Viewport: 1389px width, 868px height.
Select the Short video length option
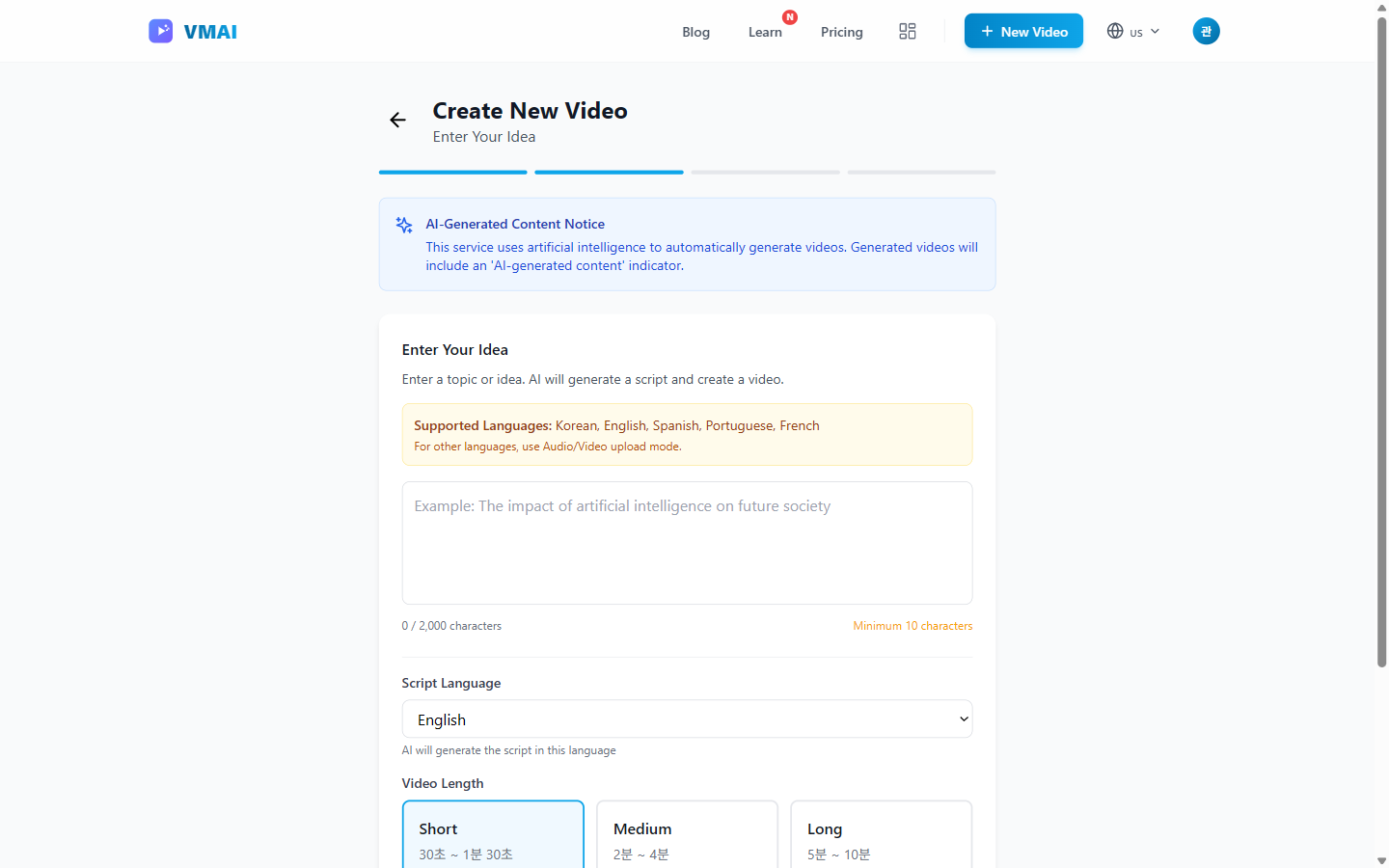[x=493, y=835]
